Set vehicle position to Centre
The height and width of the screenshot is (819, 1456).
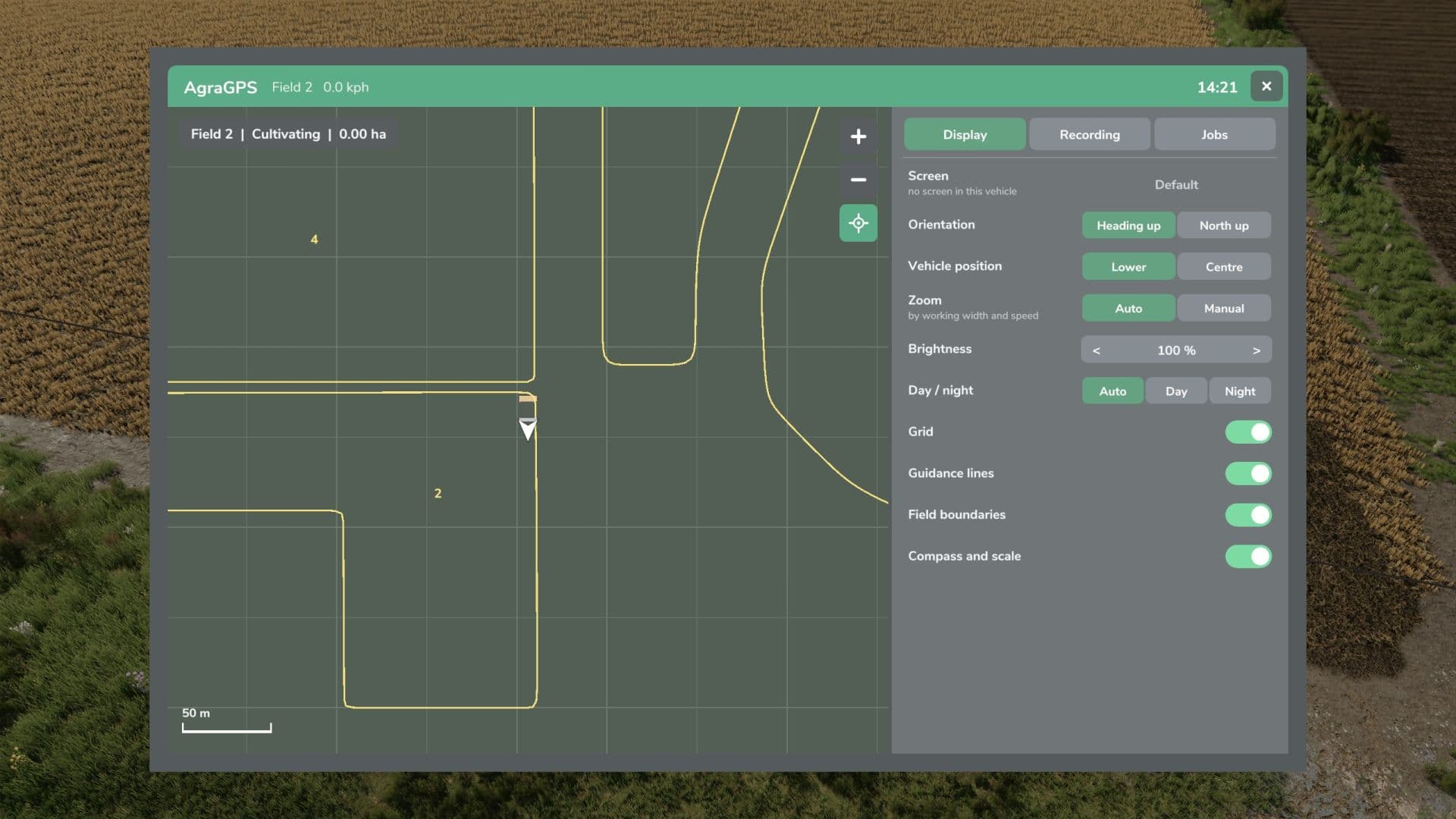[1224, 267]
